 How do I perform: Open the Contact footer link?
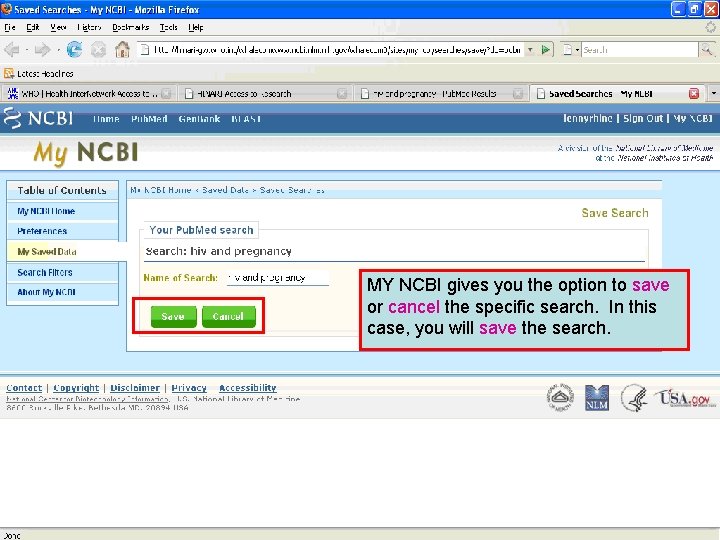(24, 388)
